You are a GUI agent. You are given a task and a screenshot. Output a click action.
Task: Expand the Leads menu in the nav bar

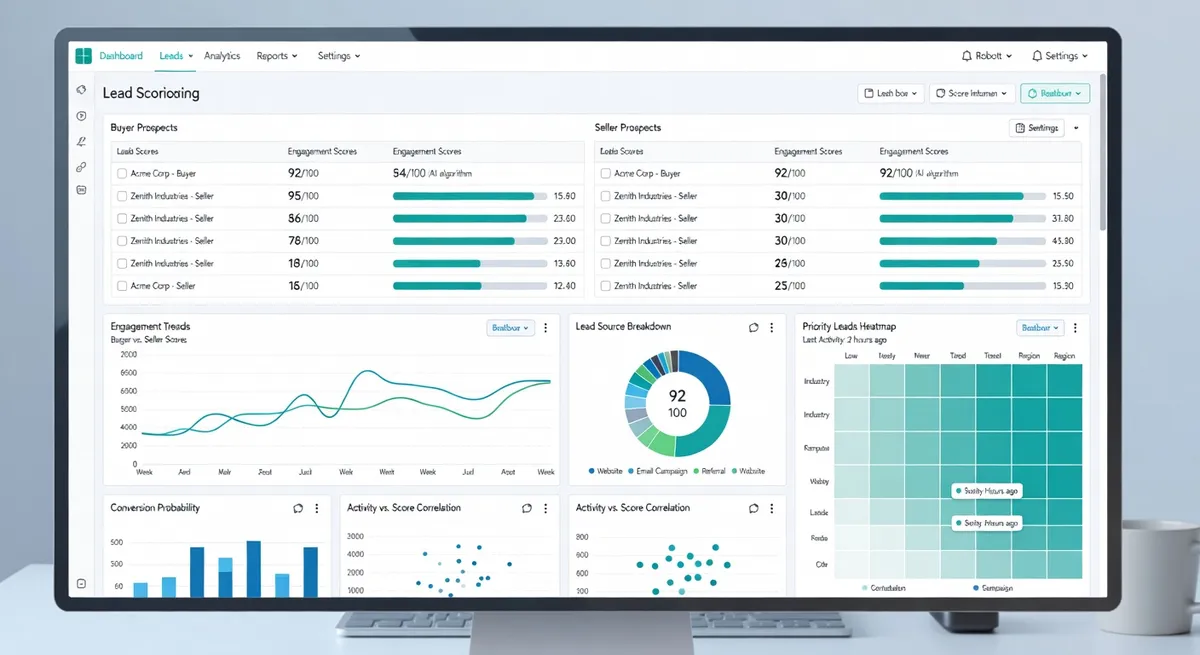coord(176,56)
